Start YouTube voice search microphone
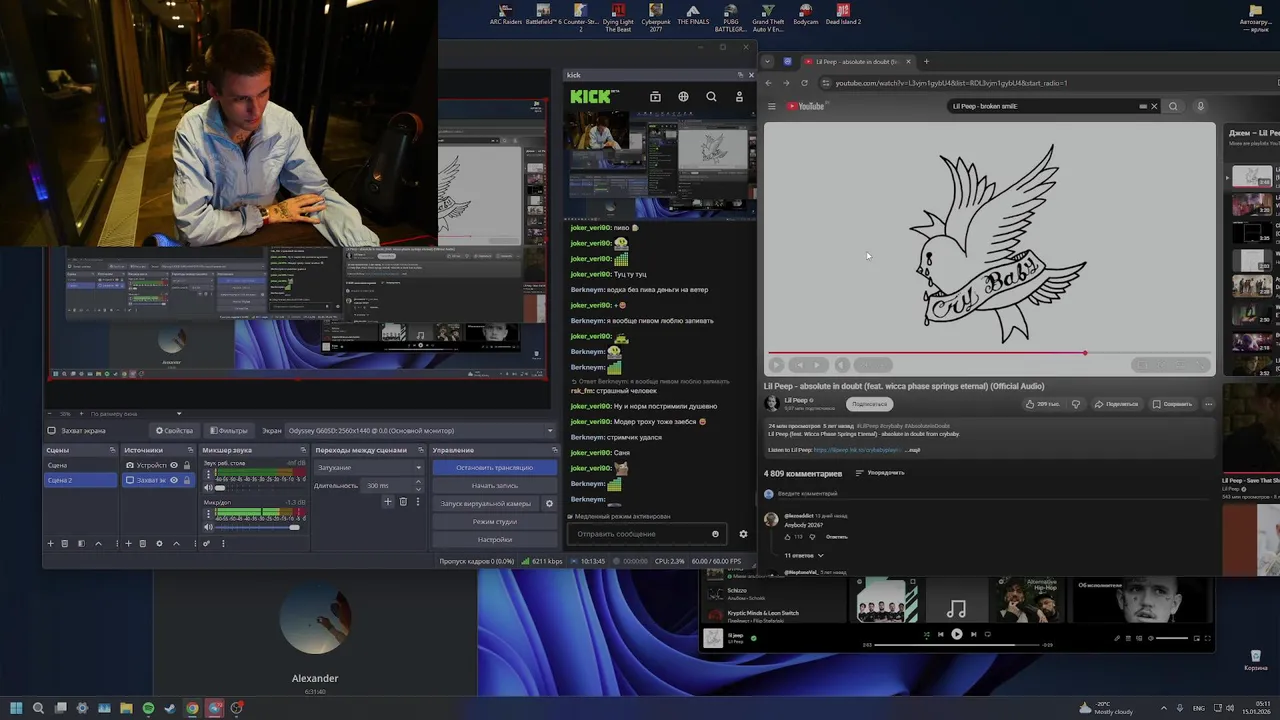The width and height of the screenshot is (1280, 720). click(x=1201, y=106)
